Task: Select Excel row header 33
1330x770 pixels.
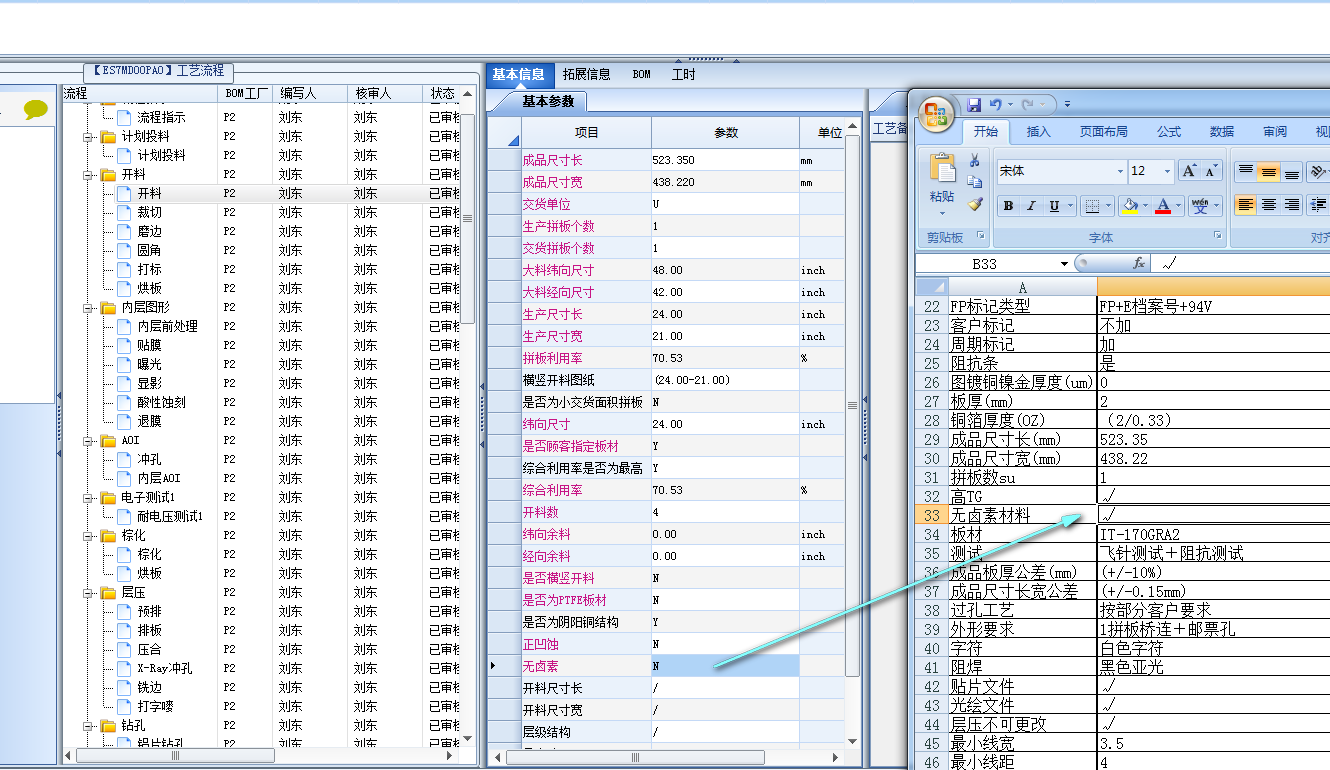Action: (x=932, y=516)
